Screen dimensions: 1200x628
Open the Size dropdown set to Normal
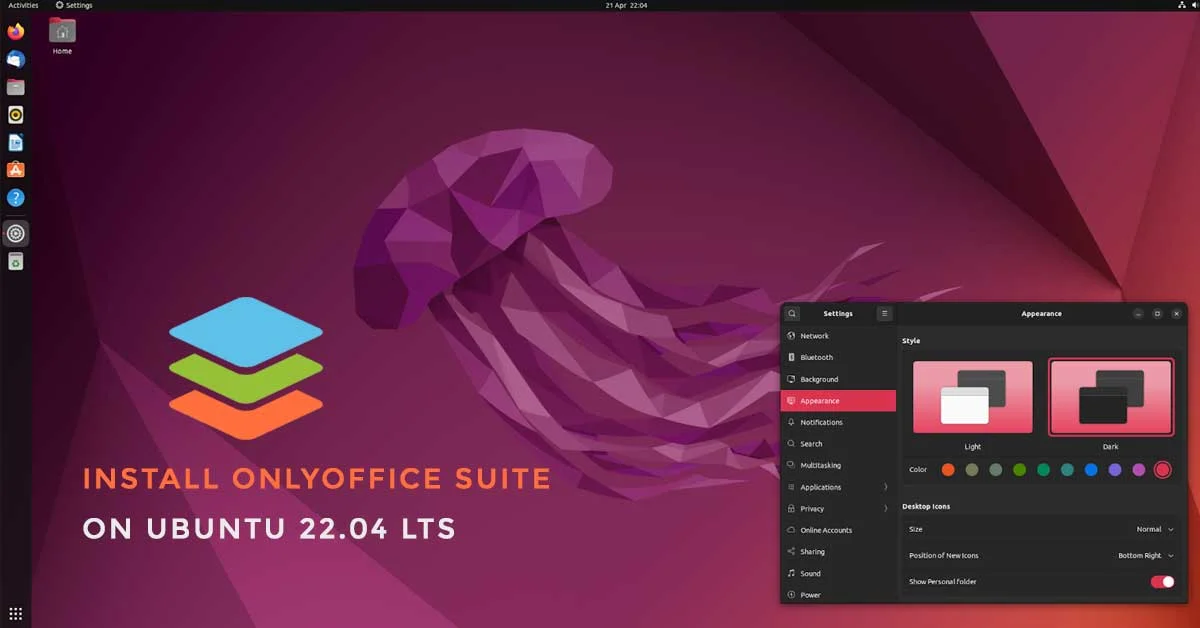tap(1155, 529)
